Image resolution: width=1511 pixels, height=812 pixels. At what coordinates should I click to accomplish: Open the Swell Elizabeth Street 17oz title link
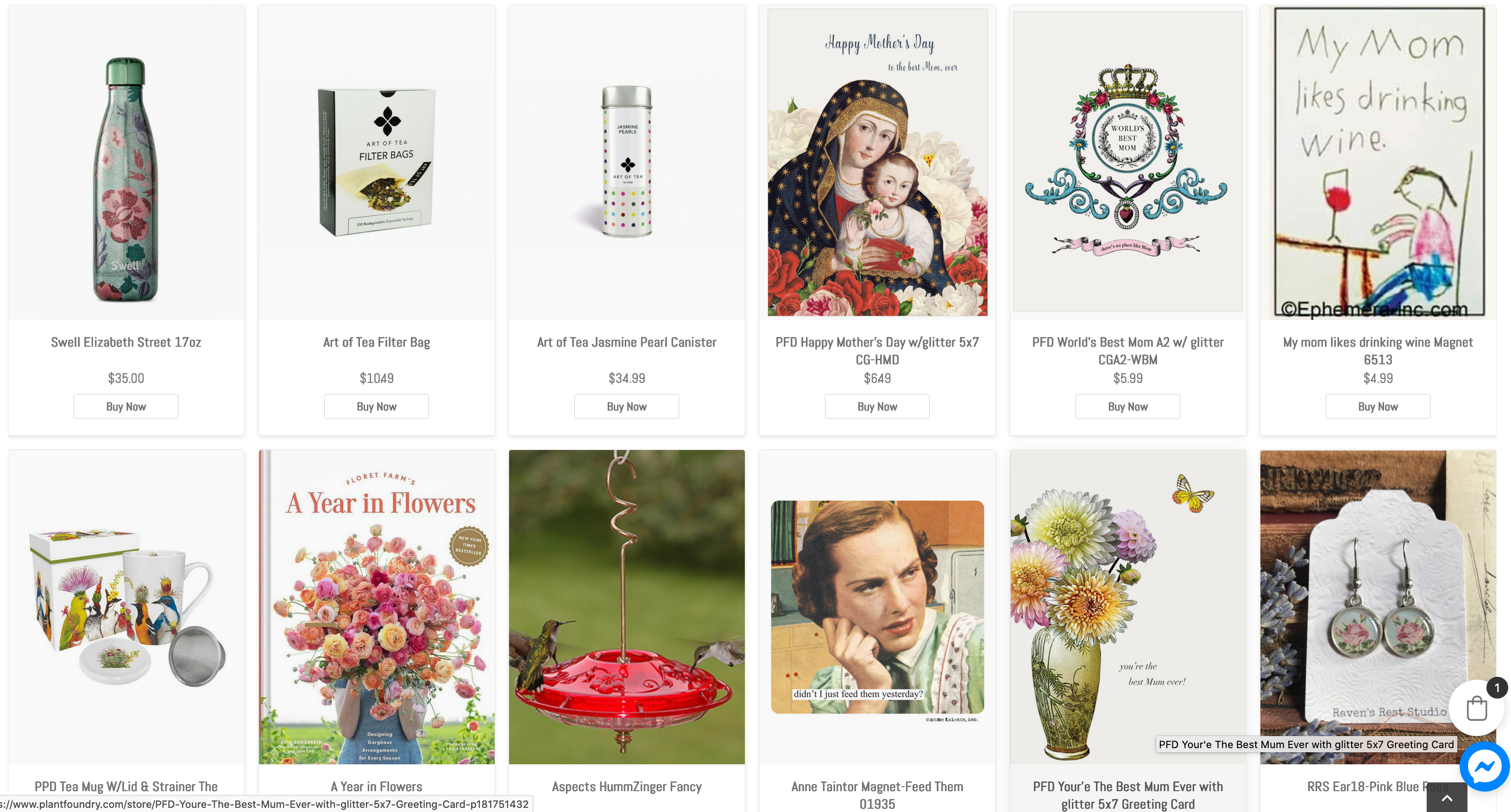click(x=126, y=342)
